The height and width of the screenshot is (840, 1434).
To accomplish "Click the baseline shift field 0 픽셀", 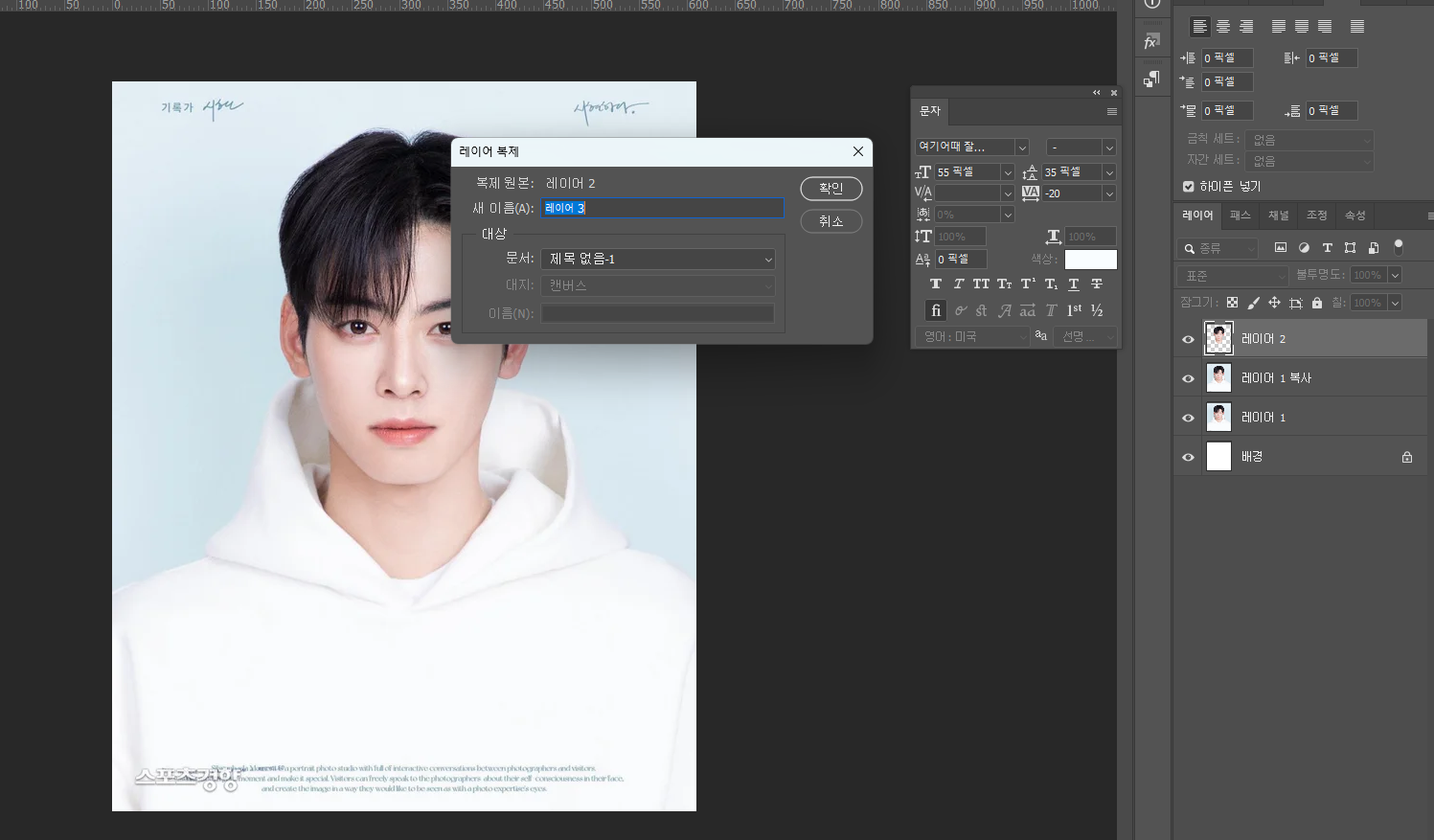I will coord(961,260).
